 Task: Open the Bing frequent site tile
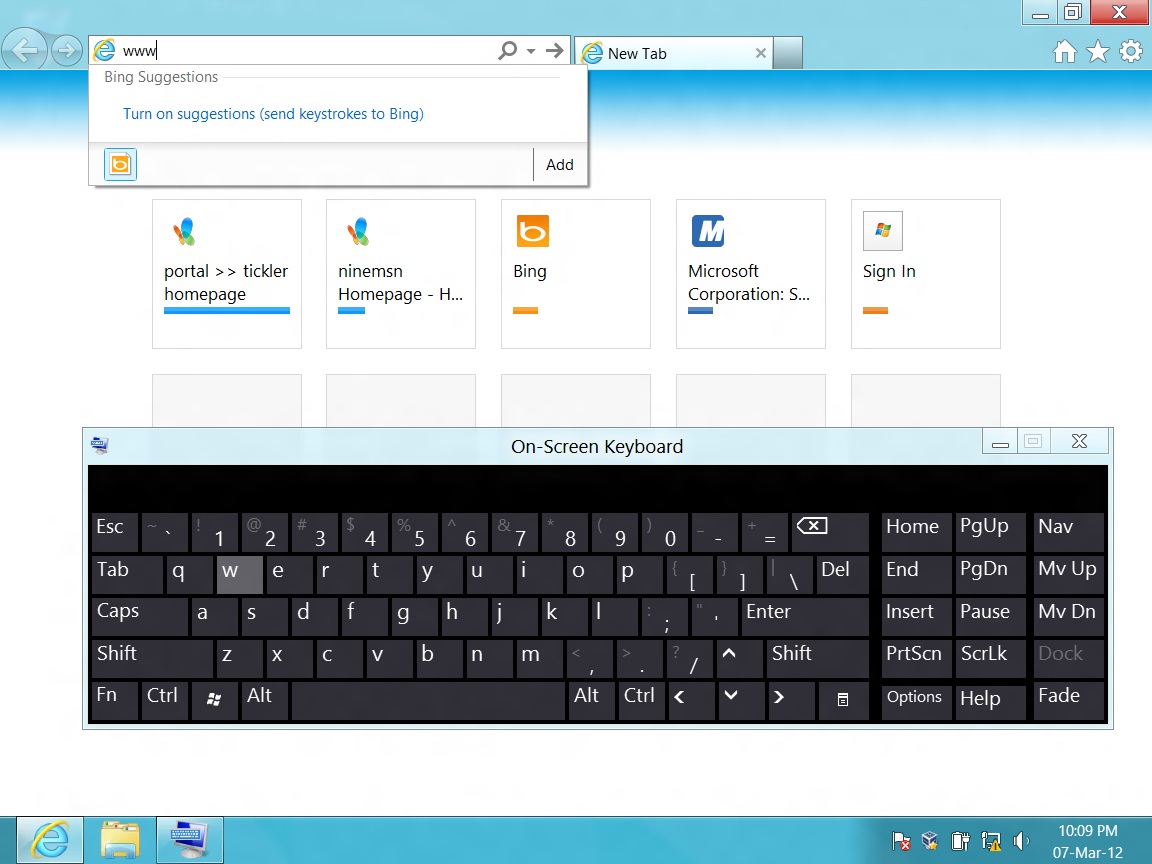576,274
